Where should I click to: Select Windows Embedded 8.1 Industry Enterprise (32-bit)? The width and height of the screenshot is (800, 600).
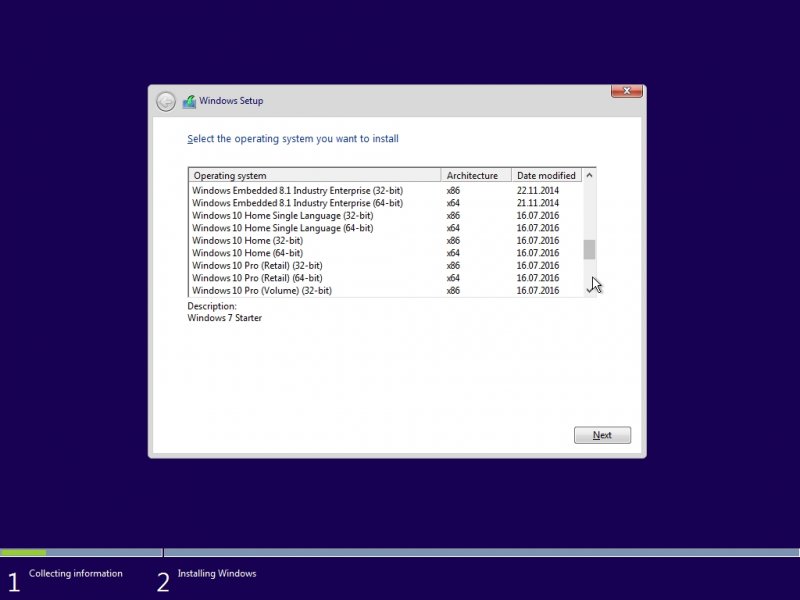(386, 190)
